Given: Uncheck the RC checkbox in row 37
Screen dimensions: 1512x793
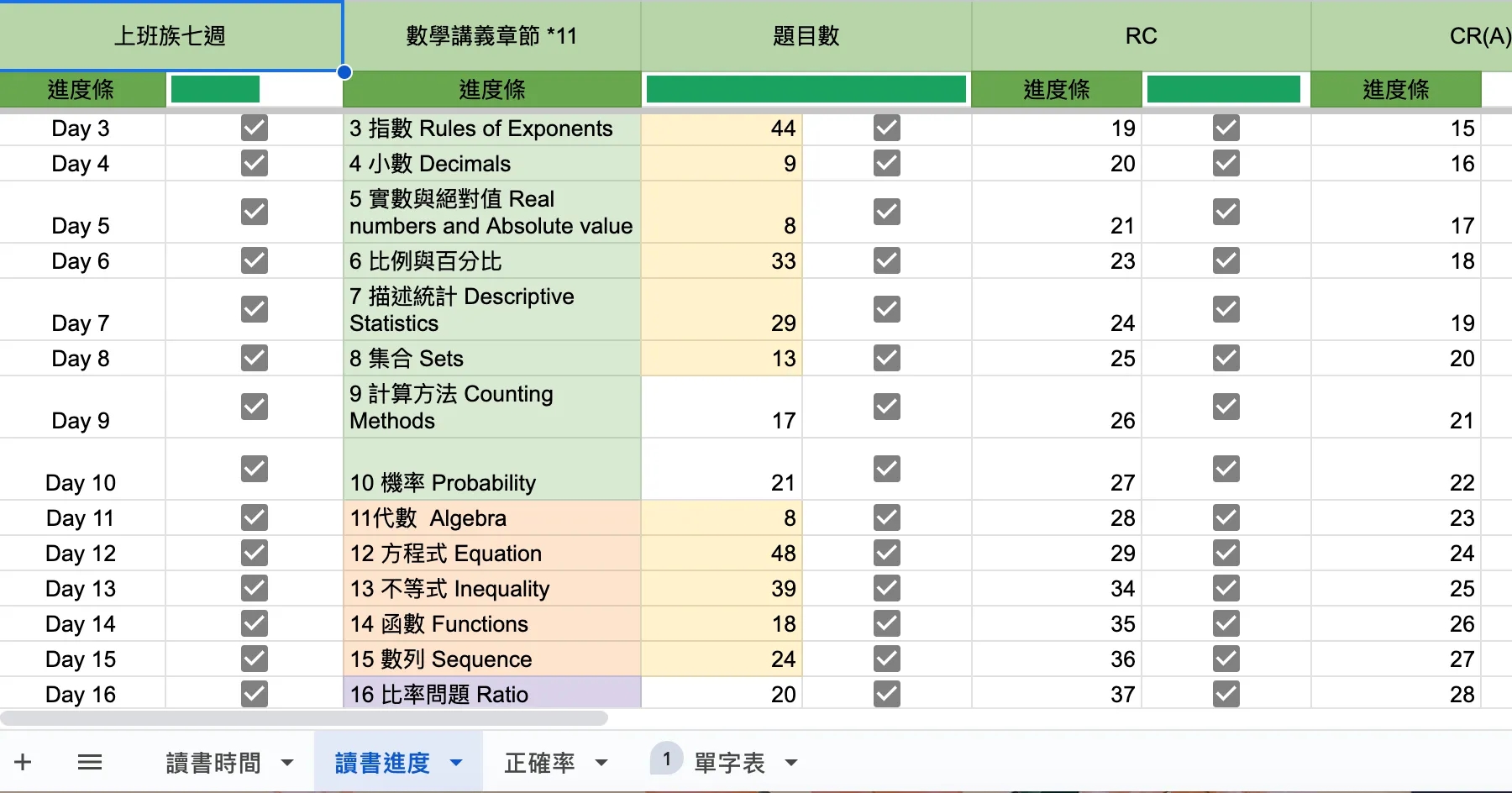Looking at the screenshot, I should point(1226,695).
